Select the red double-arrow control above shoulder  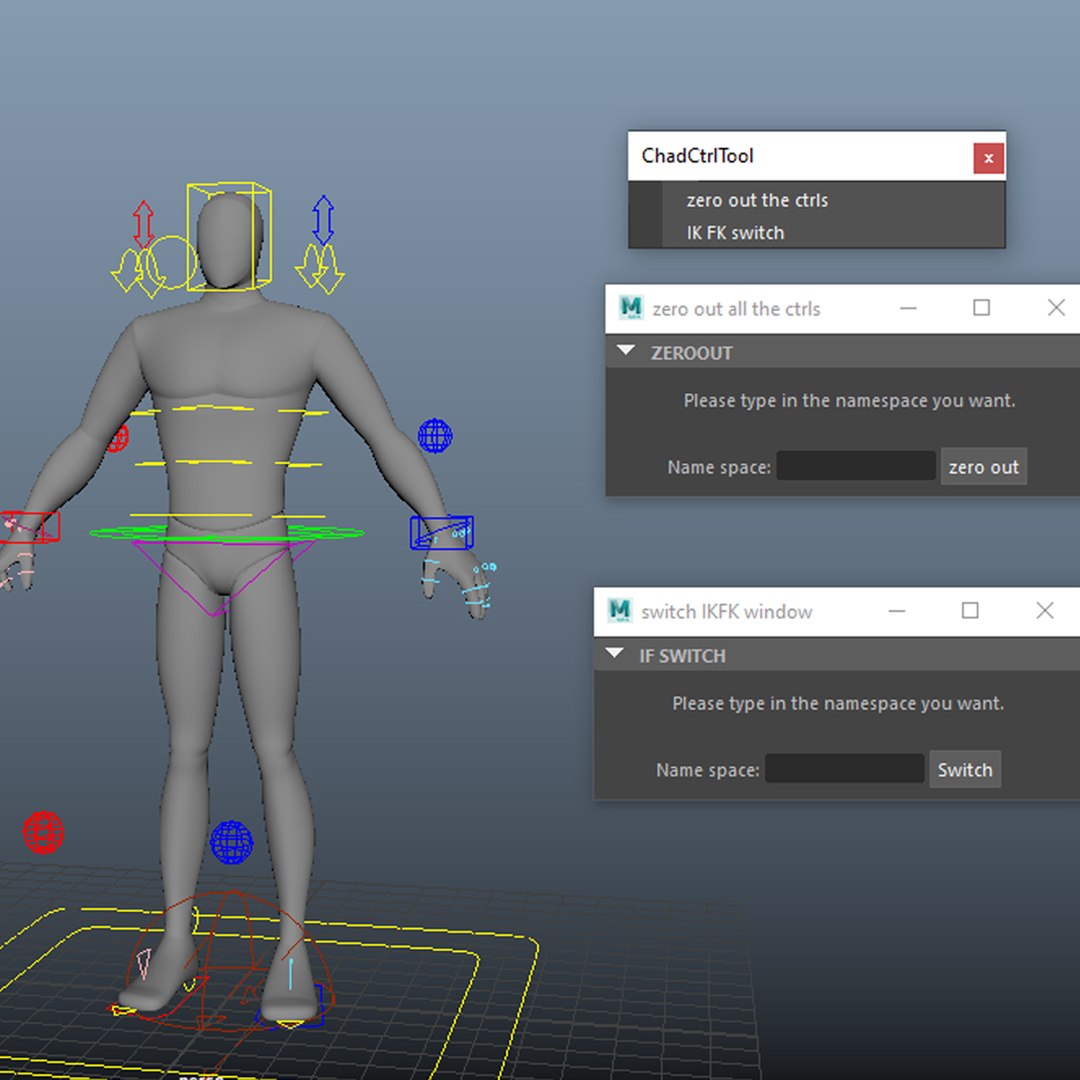(x=143, y=225)
